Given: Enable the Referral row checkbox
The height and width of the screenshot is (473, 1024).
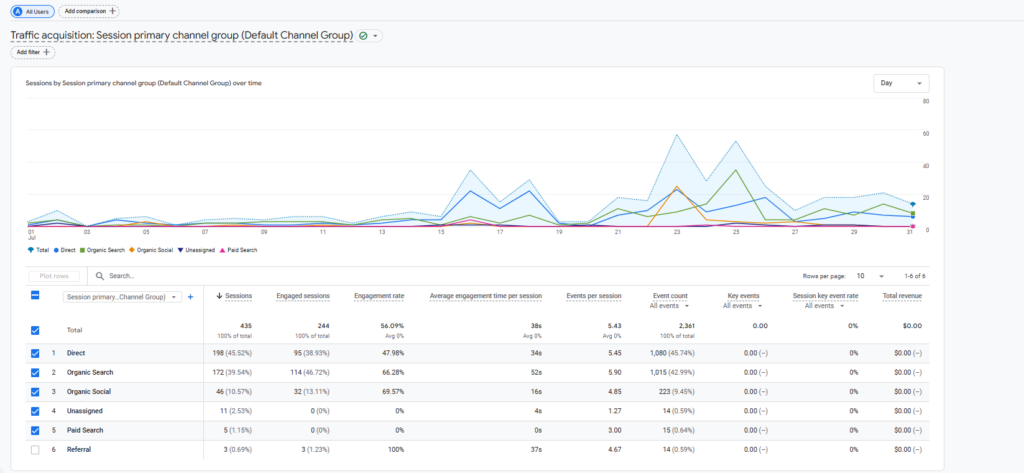Looking at the screenshot, I should pyautogui.click(x=36, y=449).
